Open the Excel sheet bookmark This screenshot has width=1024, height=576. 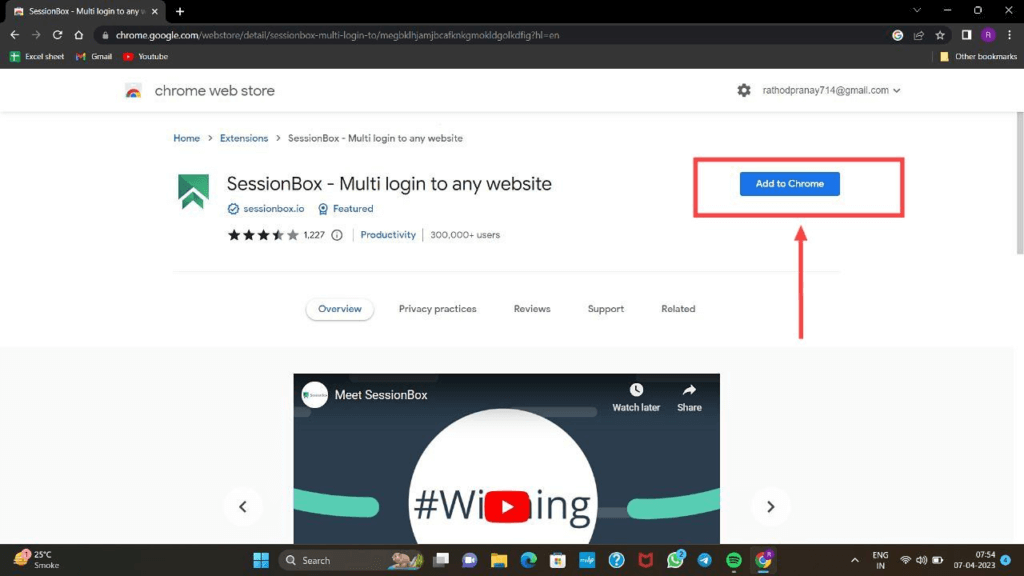[x=37, y=57]
